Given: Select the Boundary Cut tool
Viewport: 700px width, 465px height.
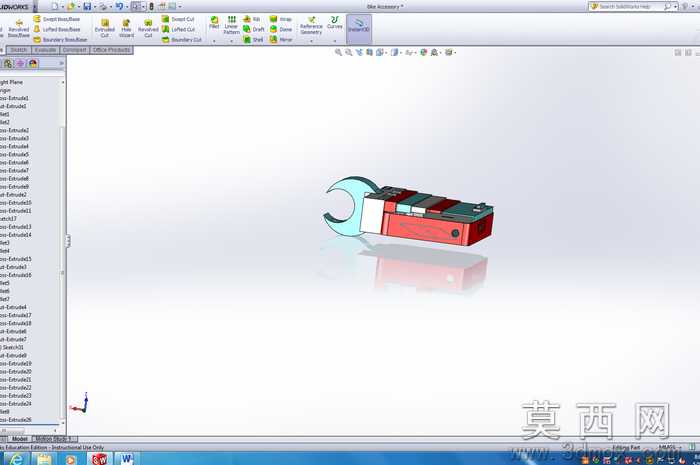Looking at the screenshot, I should pos(181,40).
